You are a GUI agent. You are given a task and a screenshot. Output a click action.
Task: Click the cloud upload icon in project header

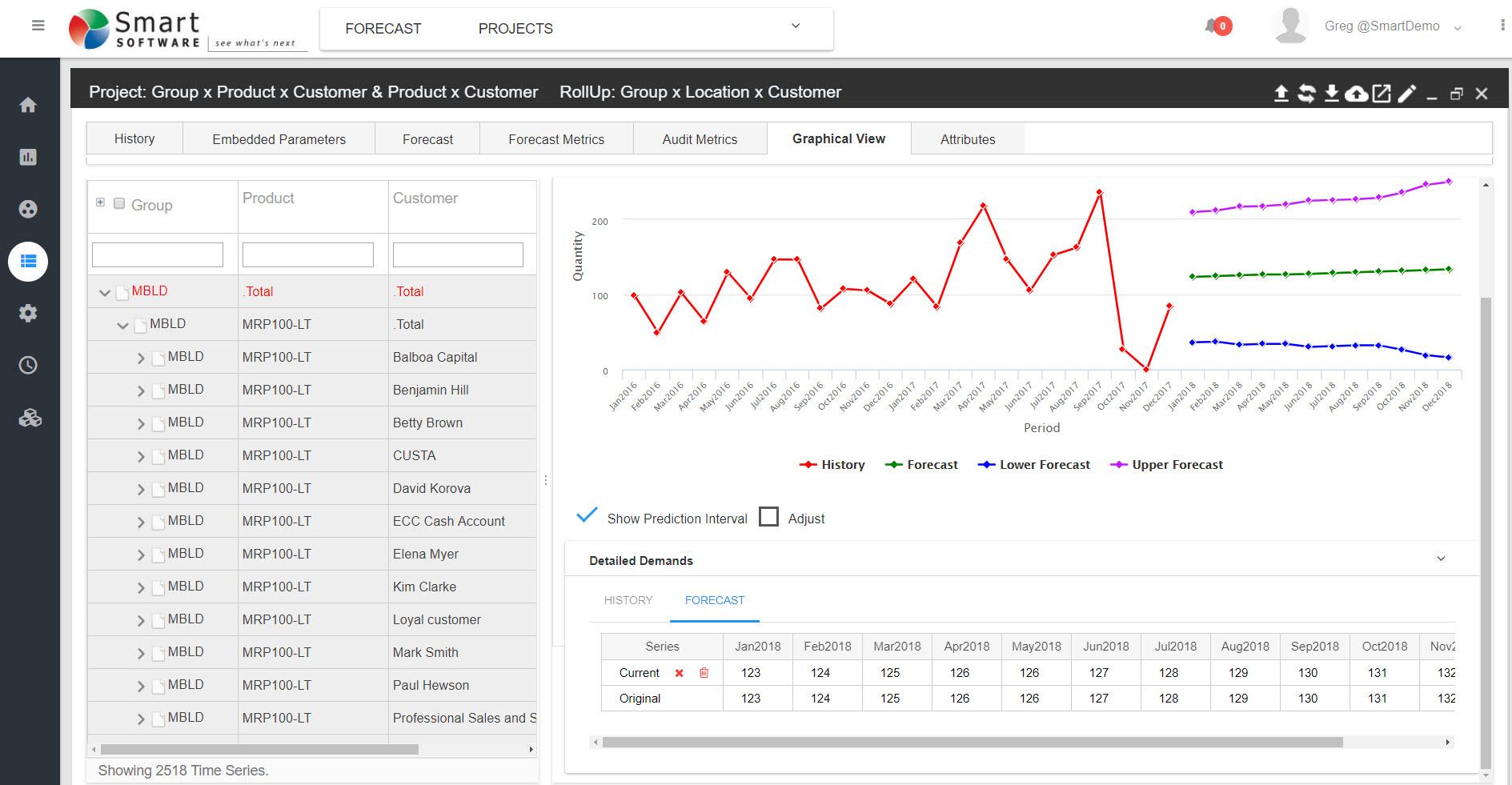[x=1356, y=94]
